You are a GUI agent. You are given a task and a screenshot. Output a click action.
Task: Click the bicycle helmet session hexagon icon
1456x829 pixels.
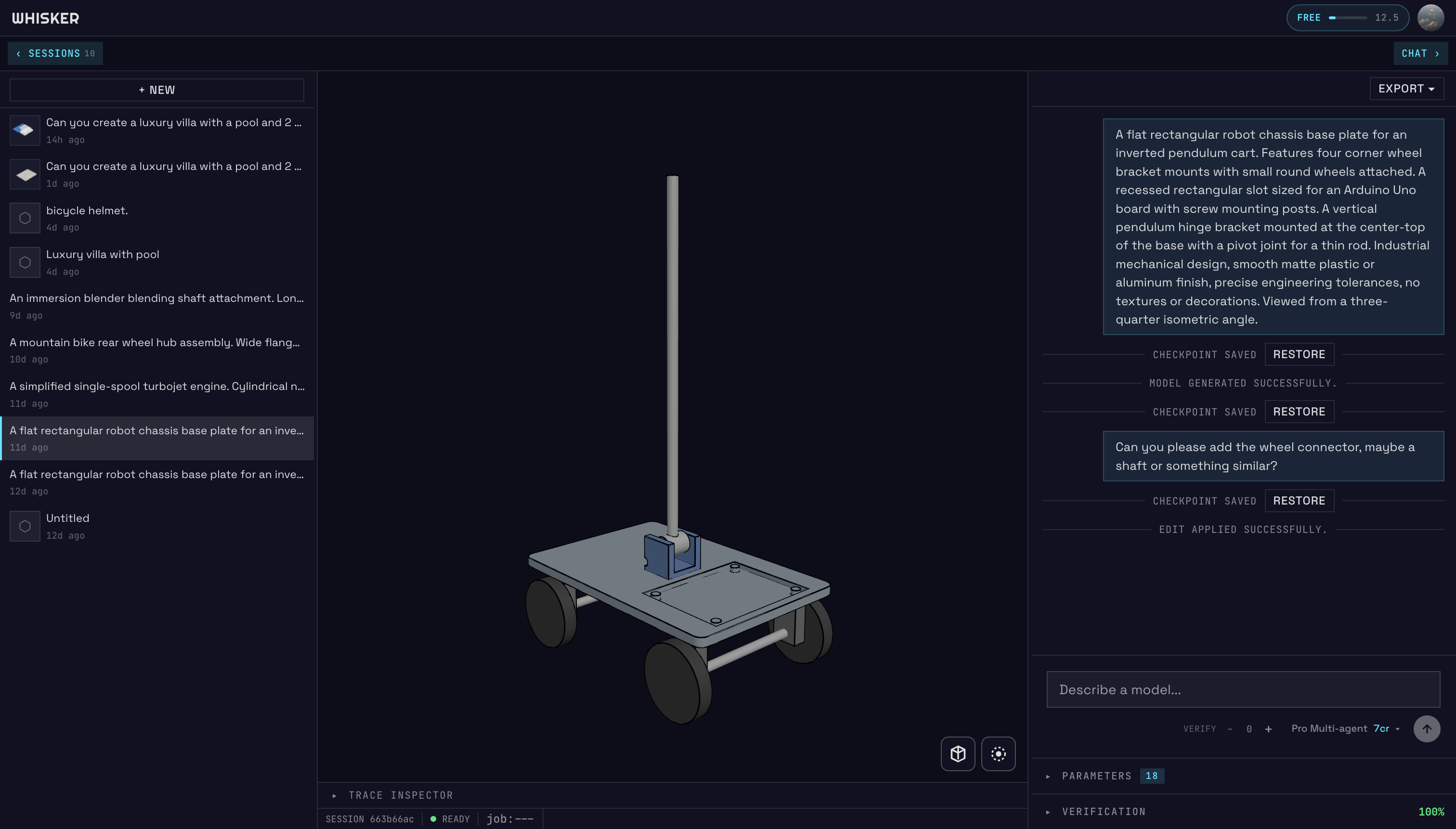[25, 218]
